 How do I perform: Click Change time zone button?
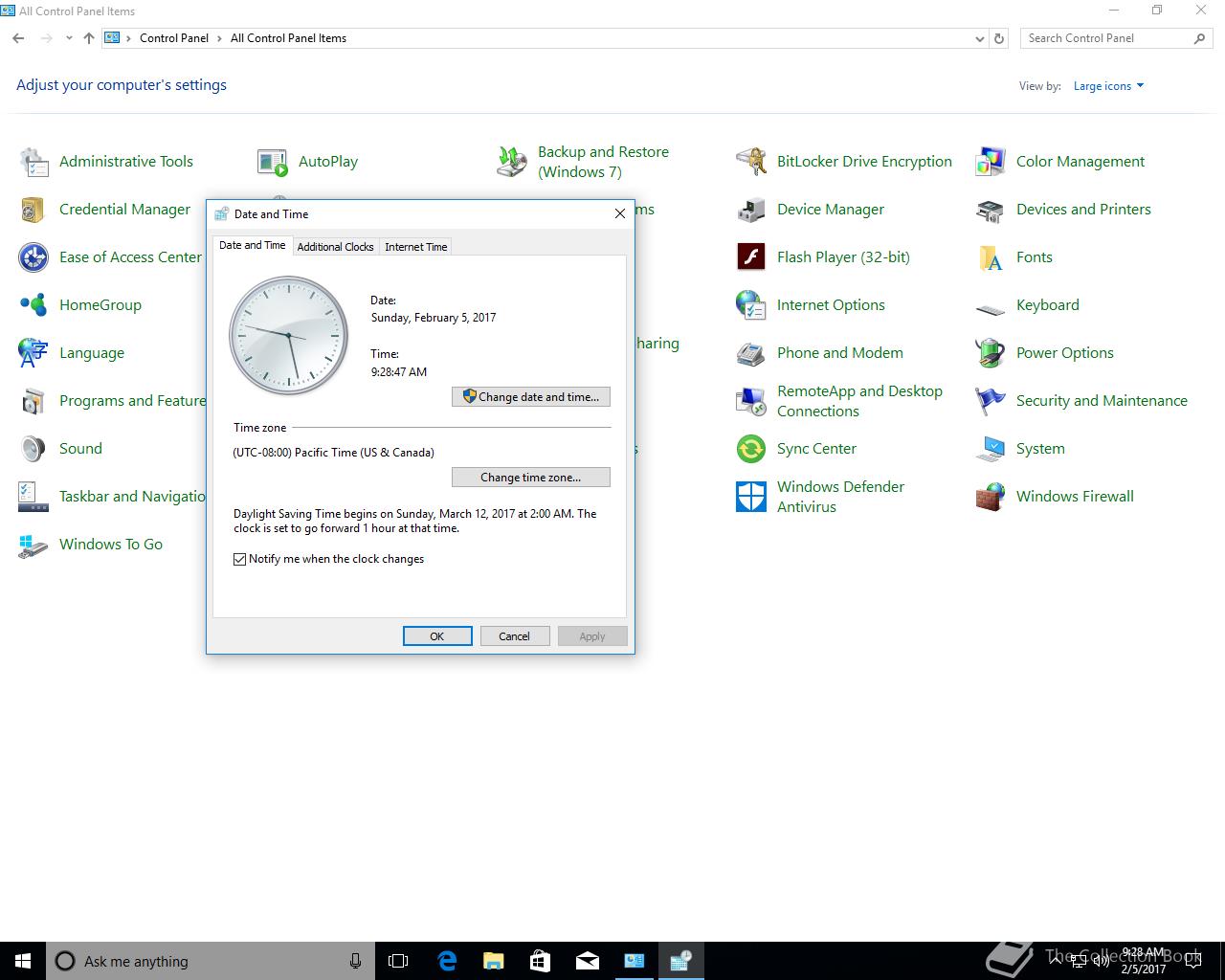coord(531,478)
